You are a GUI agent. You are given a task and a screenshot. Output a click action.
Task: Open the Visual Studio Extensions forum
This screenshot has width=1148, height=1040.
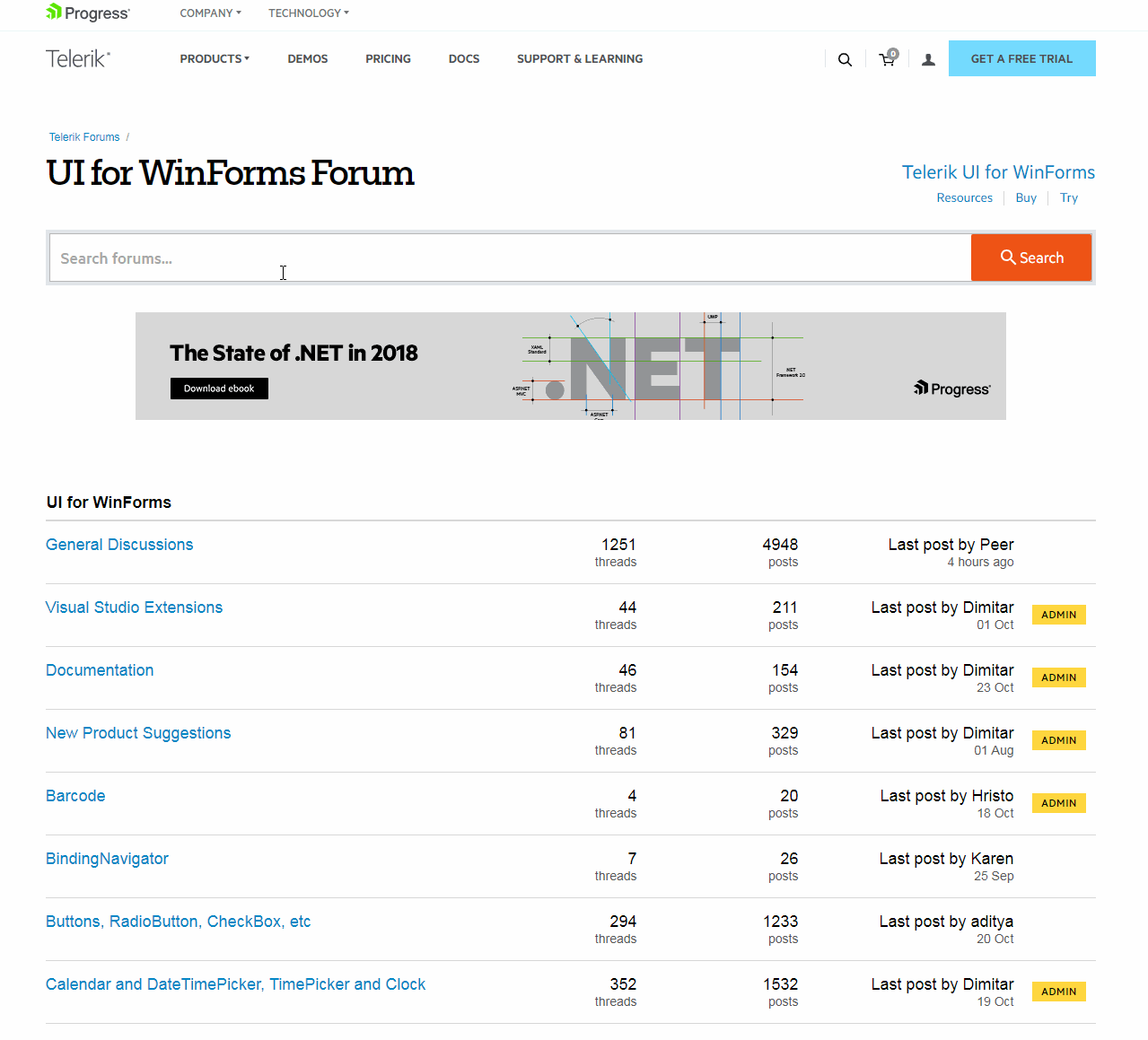tap(134, 607)
